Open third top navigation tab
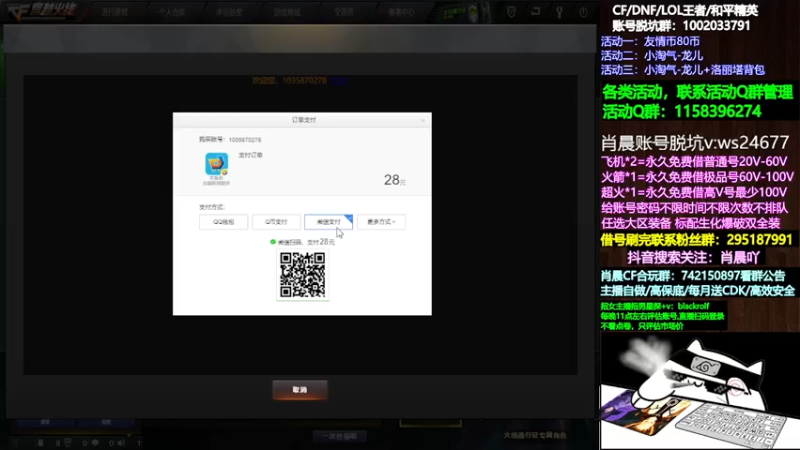Viewport: 800px width, 450px height. [x=229, y=12]
